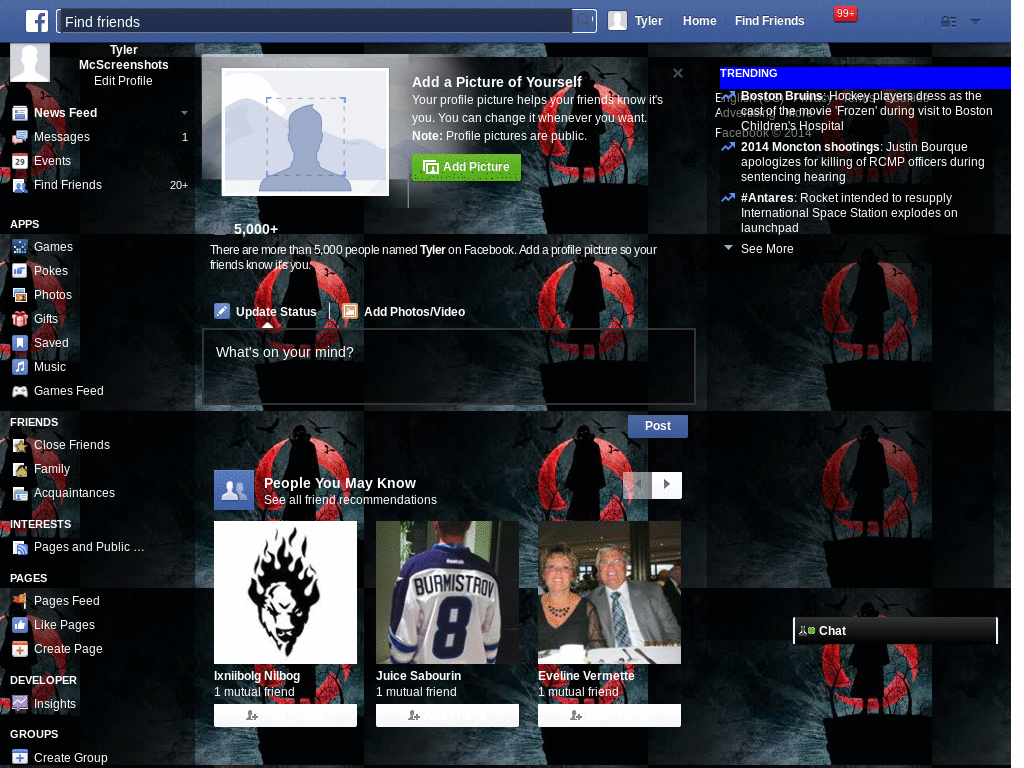This screenshot has height=768, width=1024.
Task: Click the Messages icon in sidebar
Action: 20,137
